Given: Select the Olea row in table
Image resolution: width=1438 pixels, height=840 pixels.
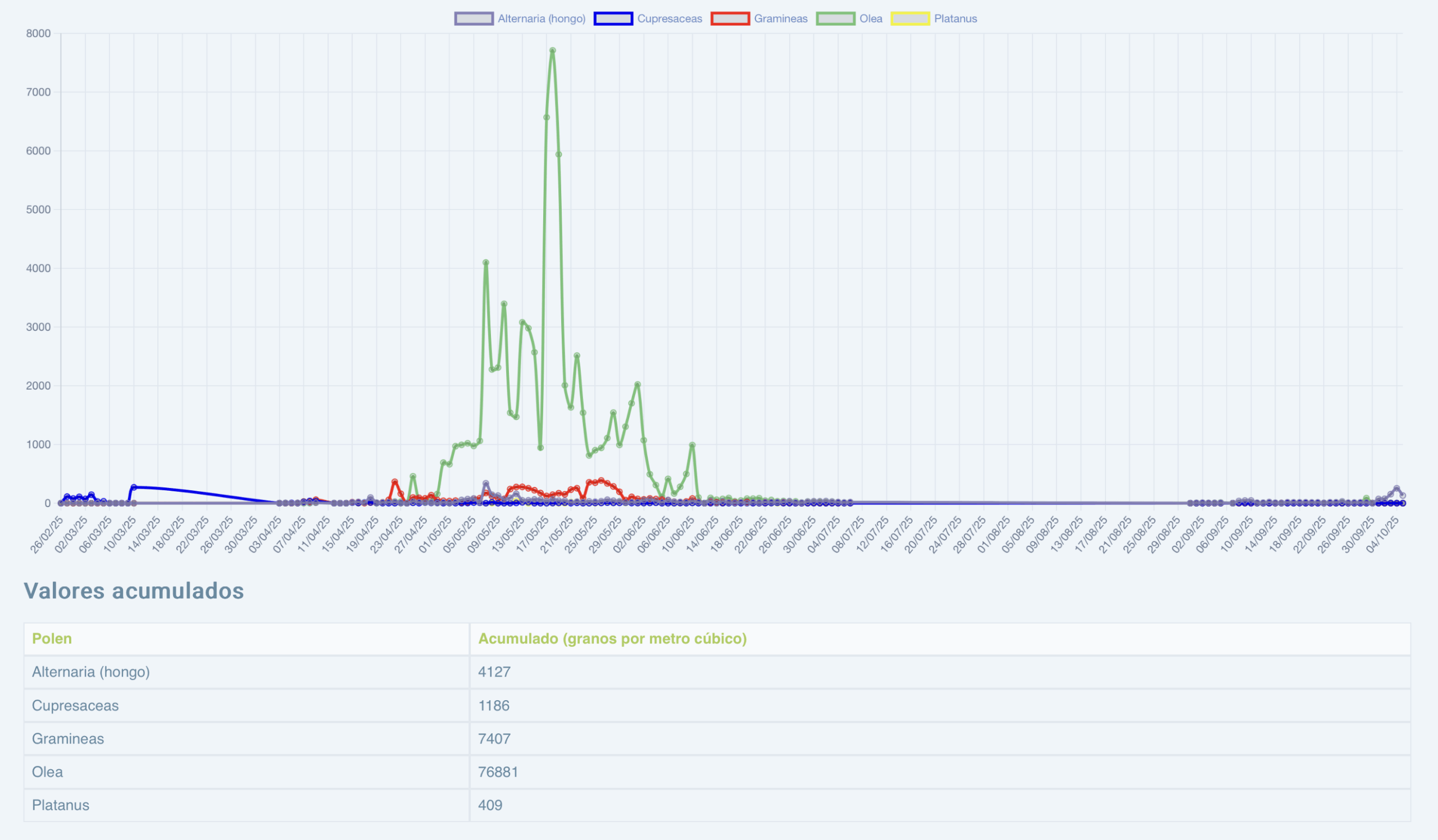Looking at the screenshot, I should tap(47, 772).
